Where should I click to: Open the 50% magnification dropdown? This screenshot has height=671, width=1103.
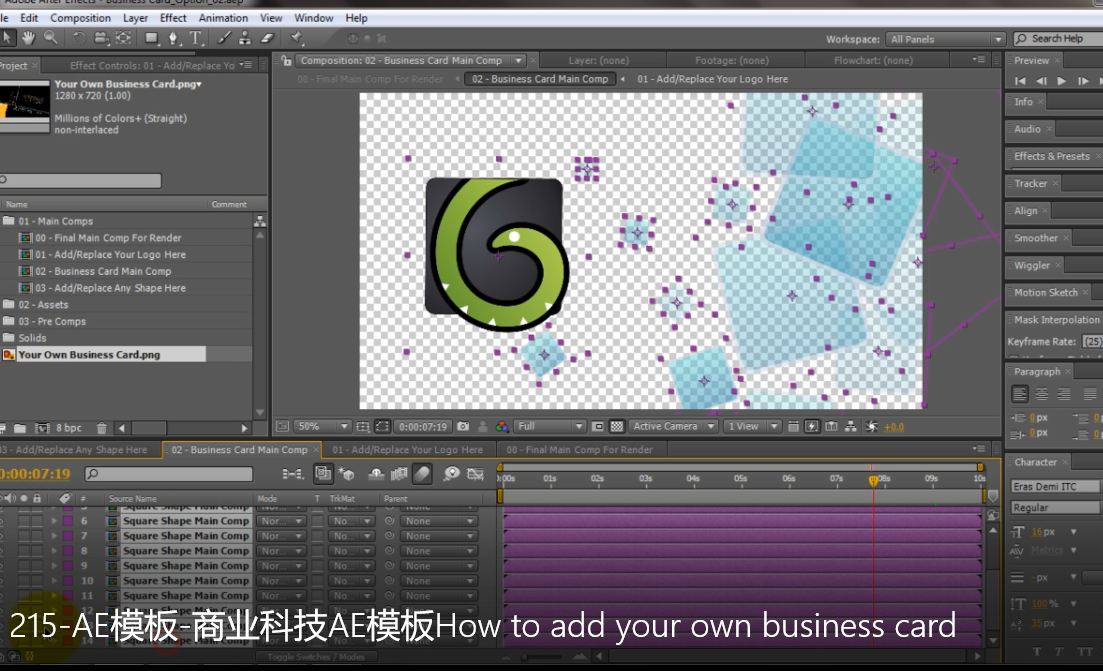[x=322, y=426]
